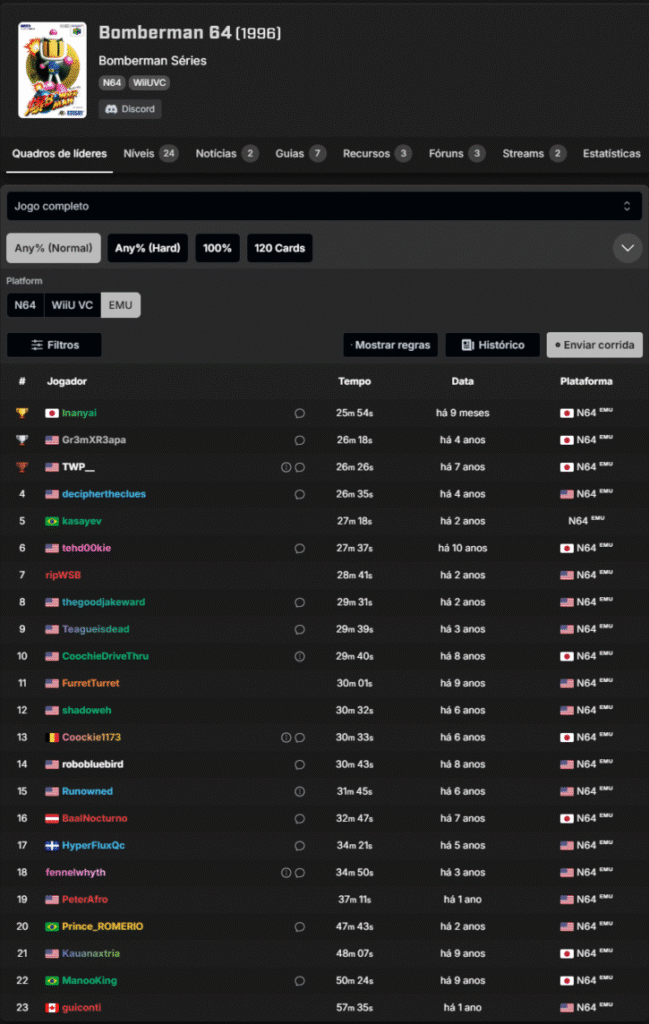
Task: Click video icon on ManooKing's run
Action: click(299, 980)
